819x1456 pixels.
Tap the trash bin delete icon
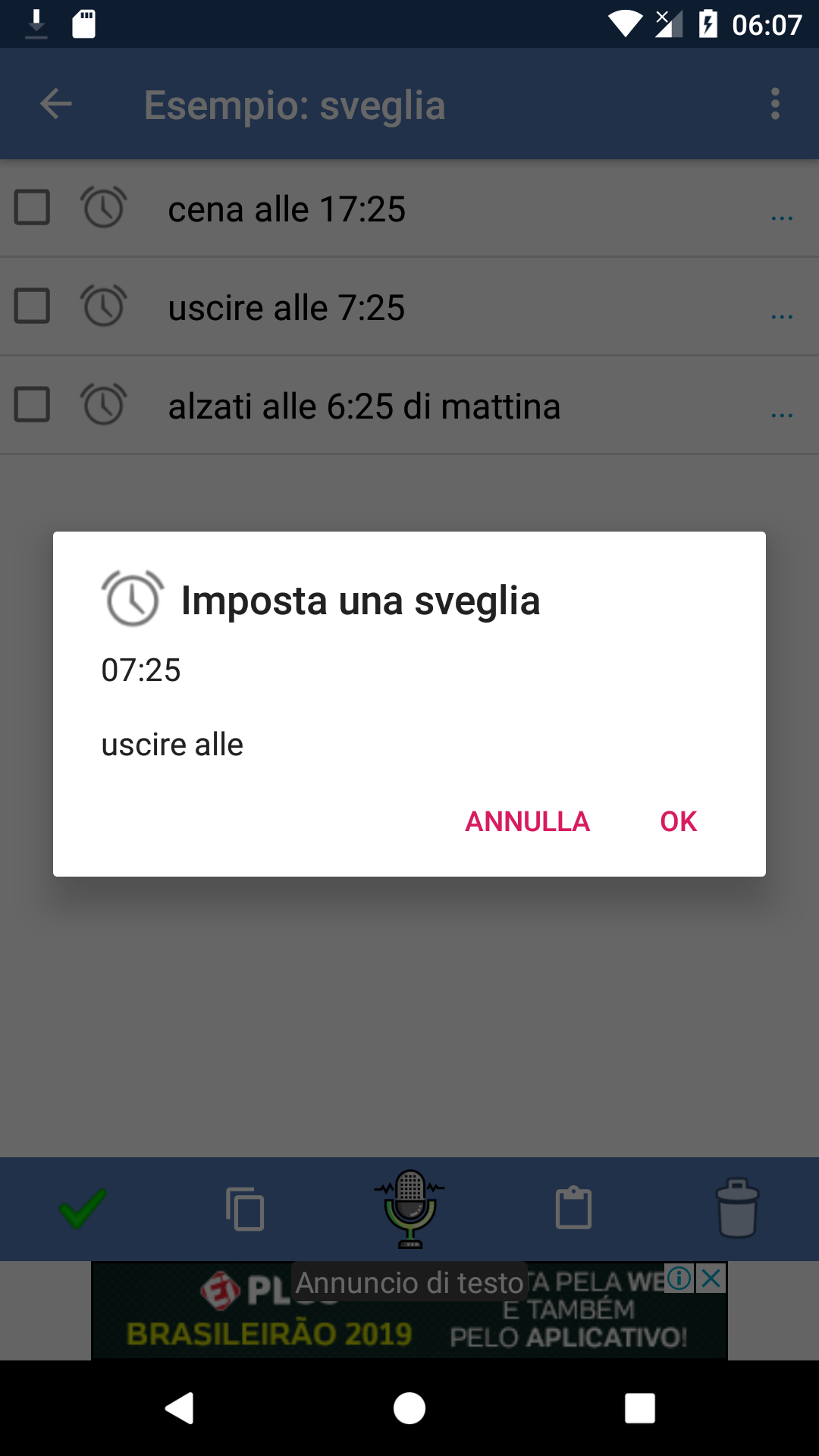(737, 1208)
